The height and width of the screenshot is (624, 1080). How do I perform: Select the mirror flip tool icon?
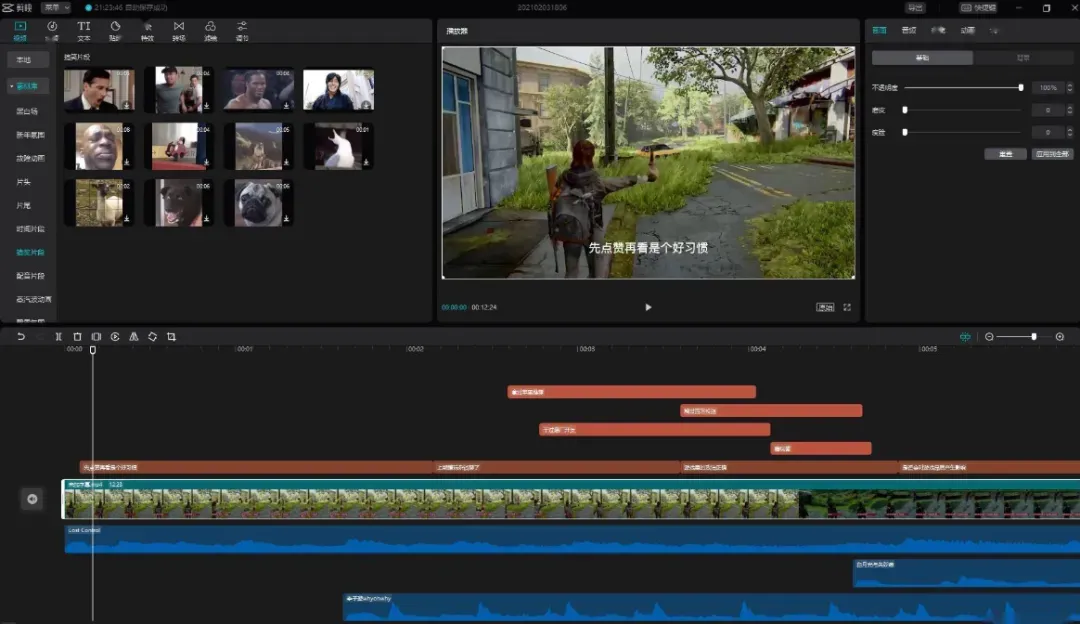point(133,337)
